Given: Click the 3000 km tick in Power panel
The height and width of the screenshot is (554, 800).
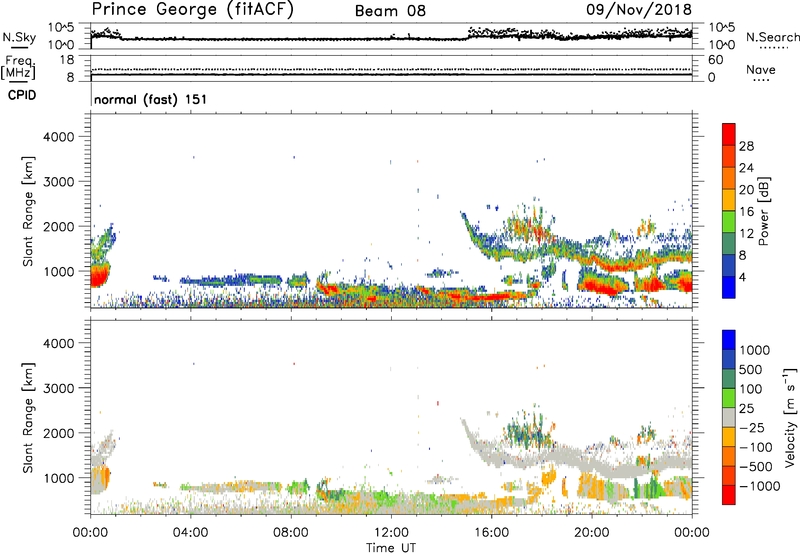Looking at the screenshot, I should 59,182.
